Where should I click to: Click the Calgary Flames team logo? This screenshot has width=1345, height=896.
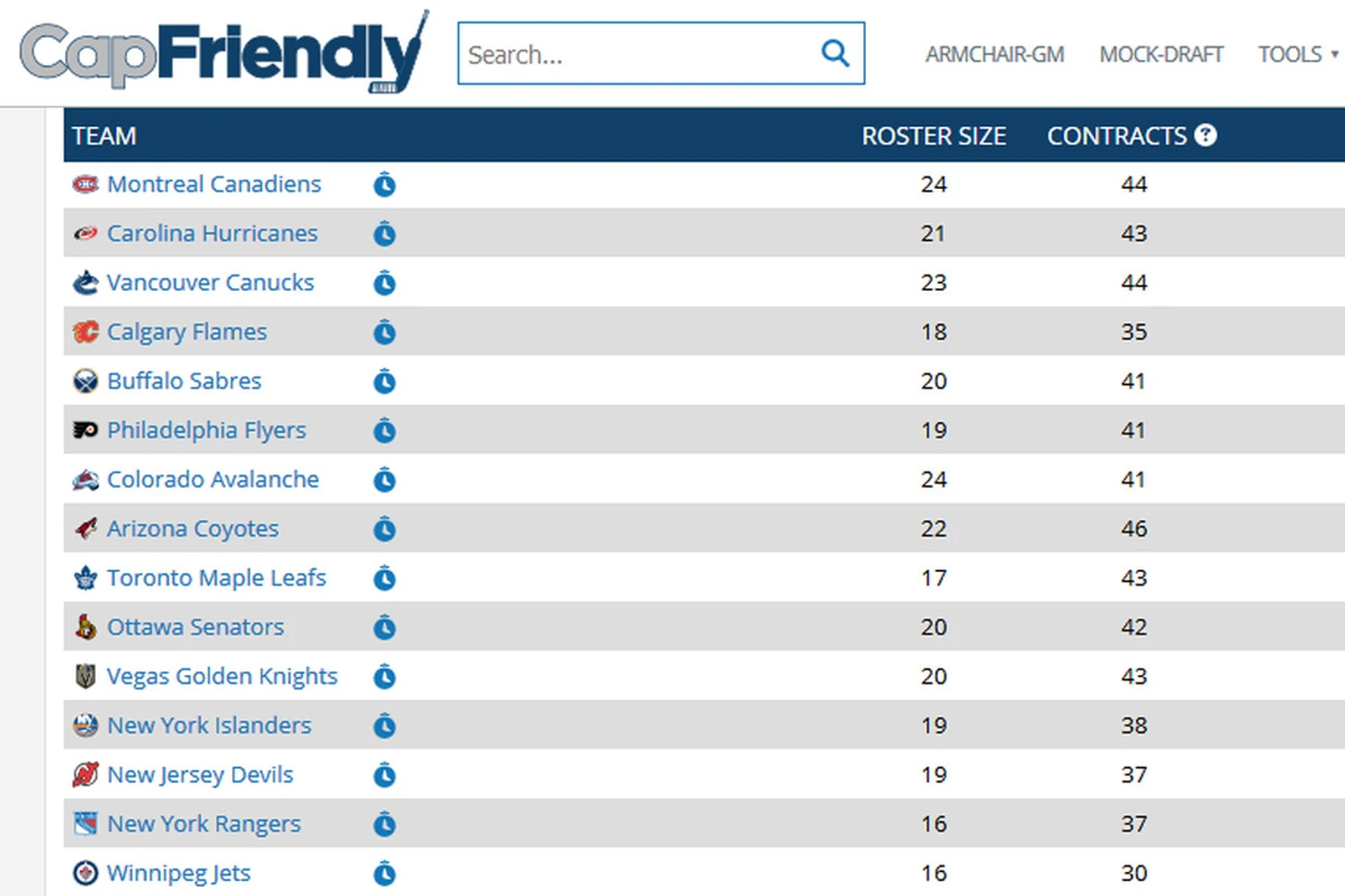pyautogui.click(x=85, y=332)
